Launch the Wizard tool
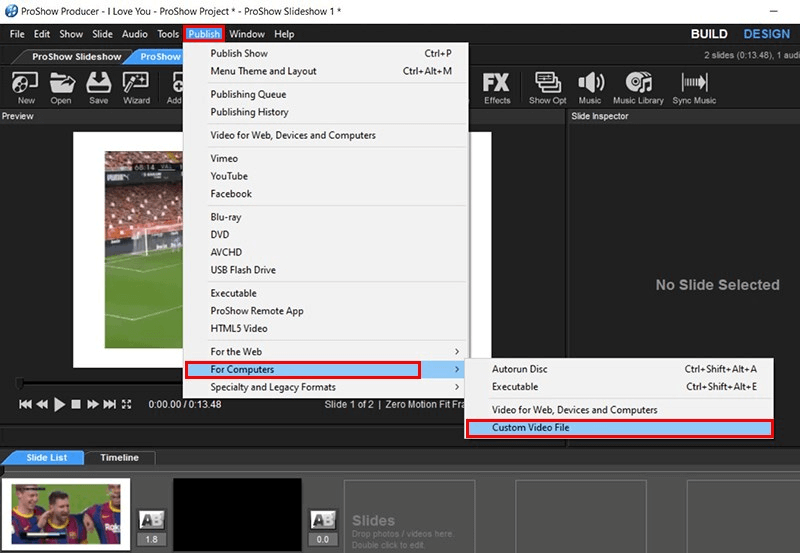800x553 pixels. point(136,86)
